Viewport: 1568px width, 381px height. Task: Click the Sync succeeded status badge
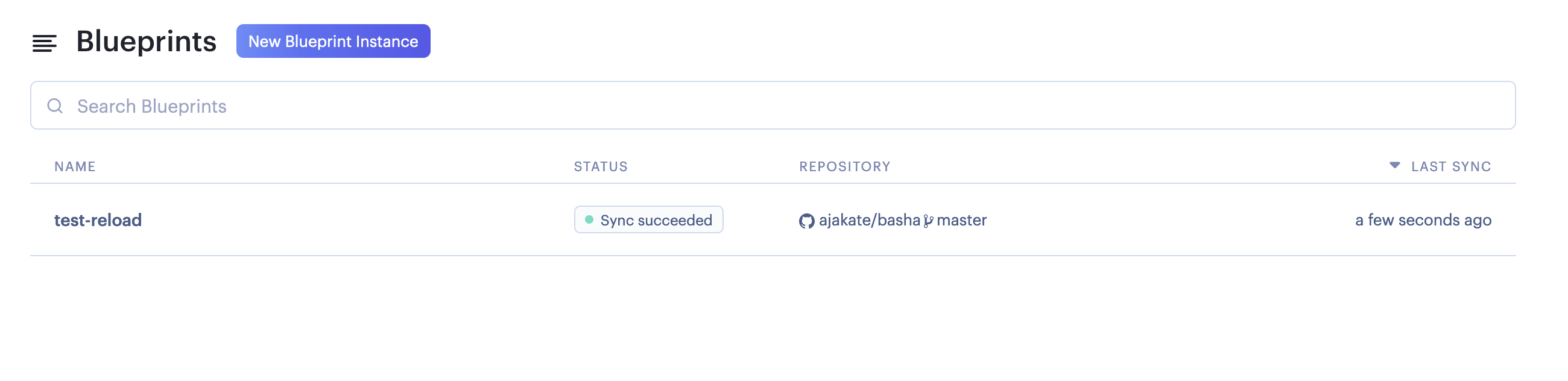tap(648, 219)
